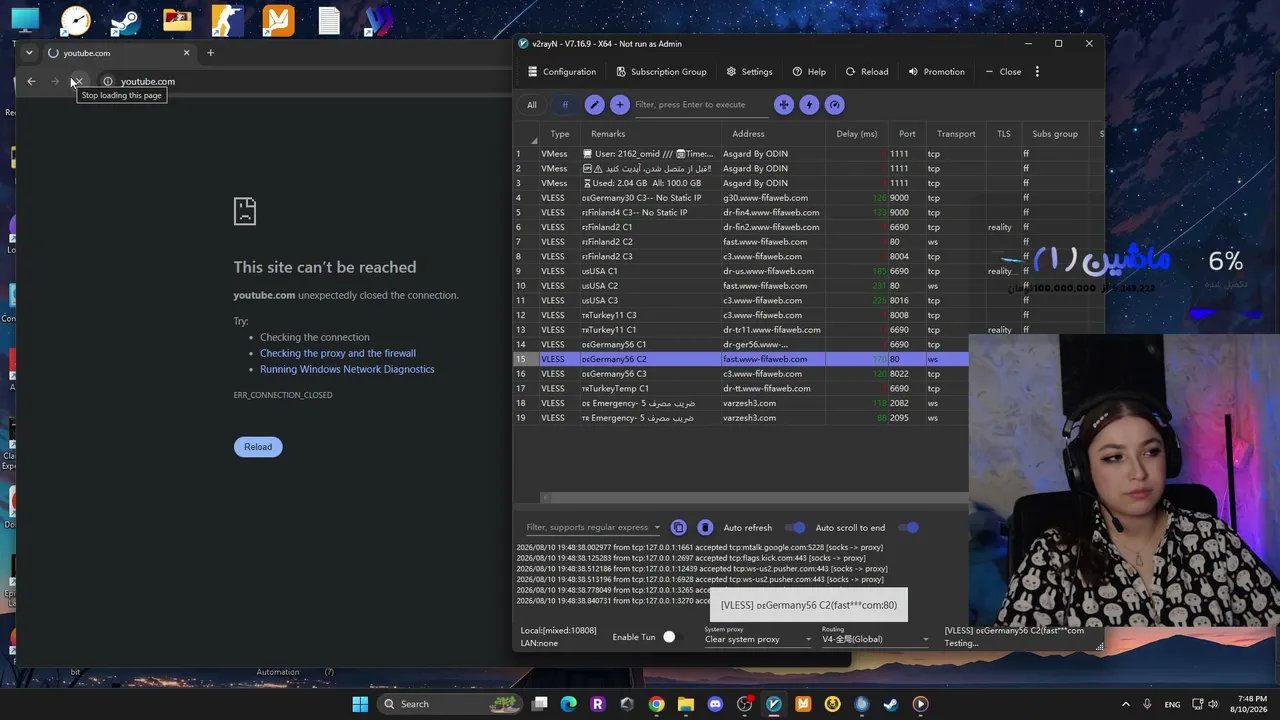1280x720 pixels.
Task: Open the Promotion menu item
Action: [936, 72]
